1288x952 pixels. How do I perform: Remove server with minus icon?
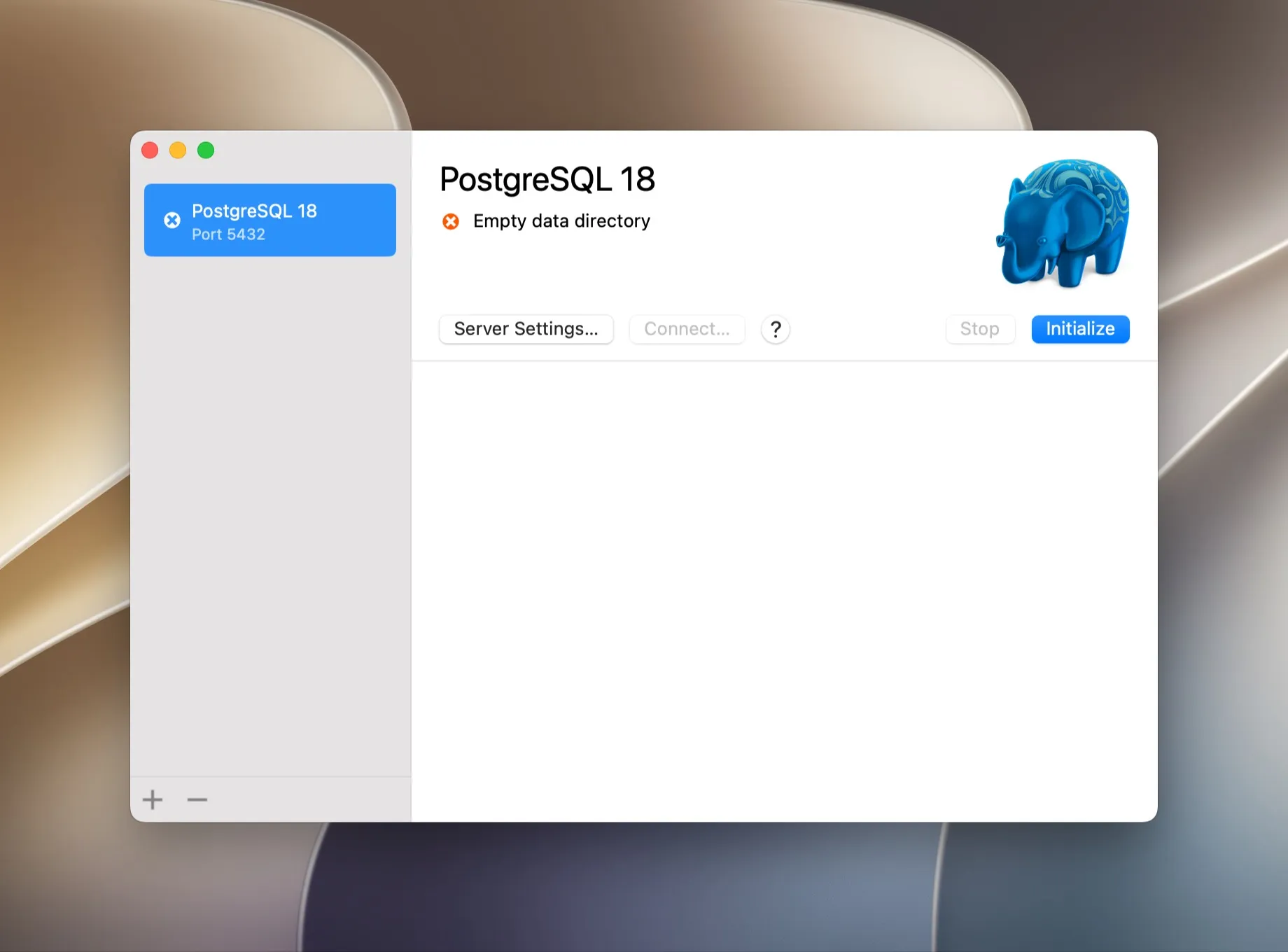(x=197, y=799)
